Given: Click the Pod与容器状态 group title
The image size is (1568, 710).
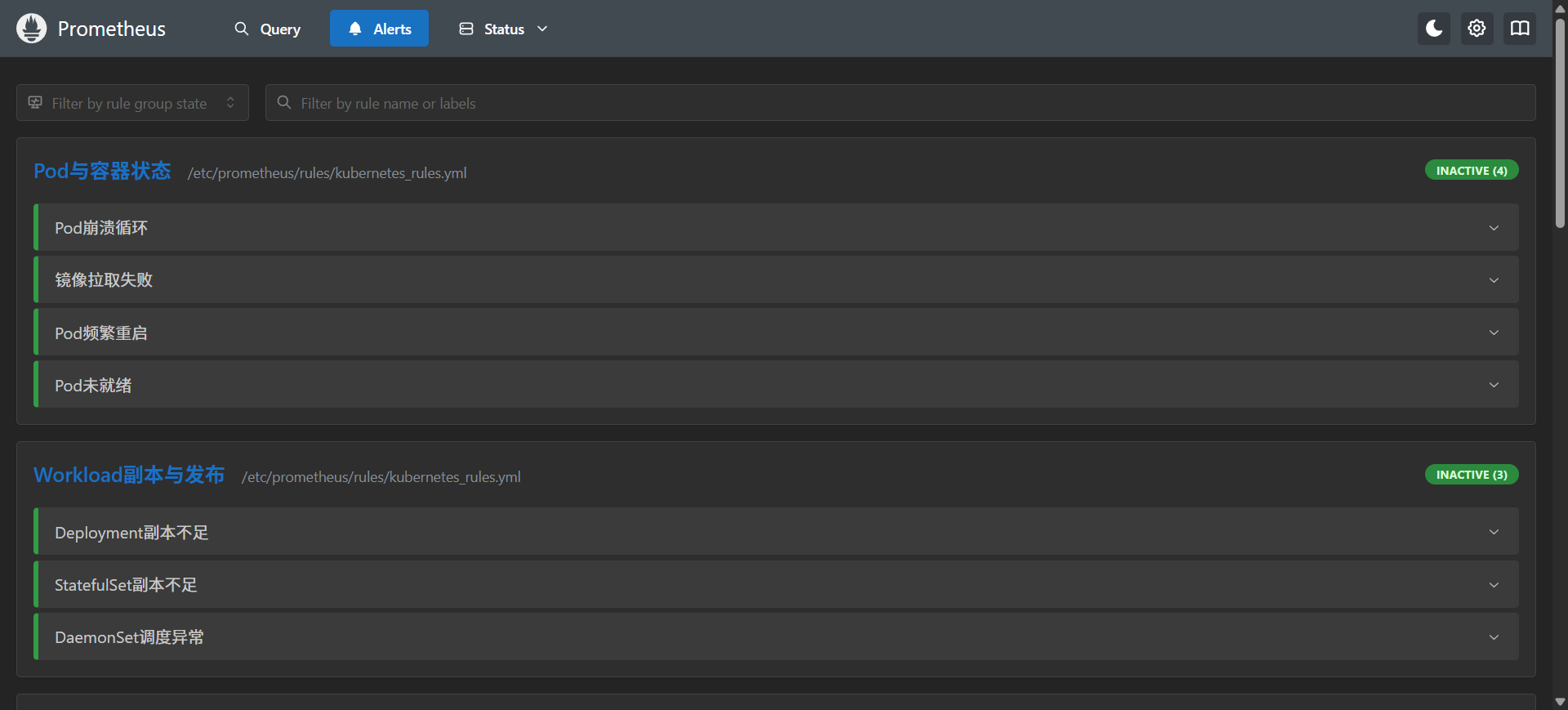Looking at the screenshot, I should point(102,171).
